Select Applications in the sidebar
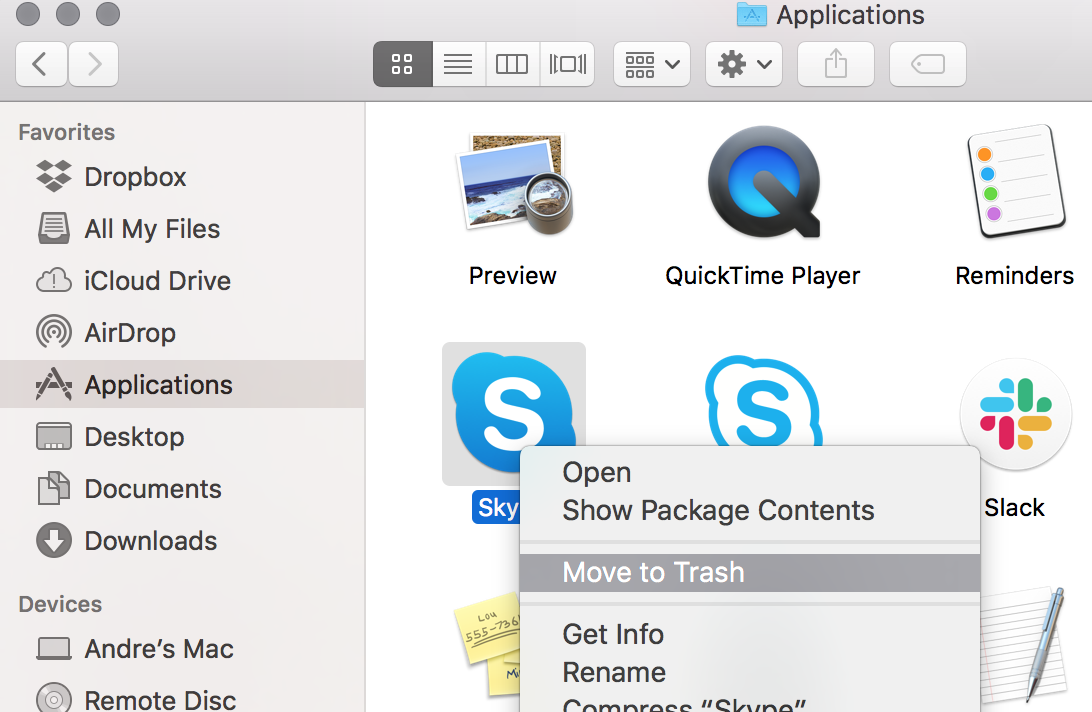 pos(182,385)
